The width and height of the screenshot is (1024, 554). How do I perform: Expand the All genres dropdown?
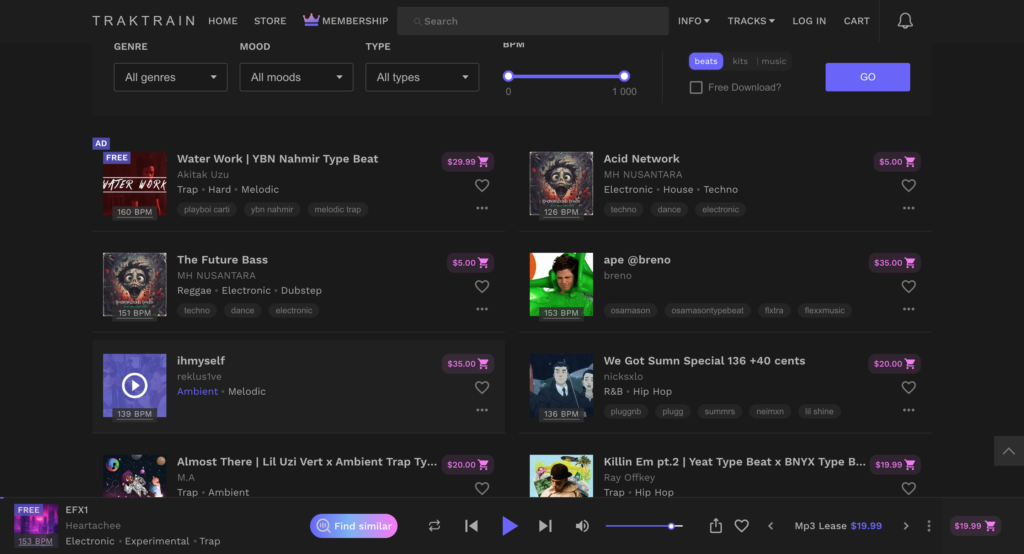[x=170, y=77]
